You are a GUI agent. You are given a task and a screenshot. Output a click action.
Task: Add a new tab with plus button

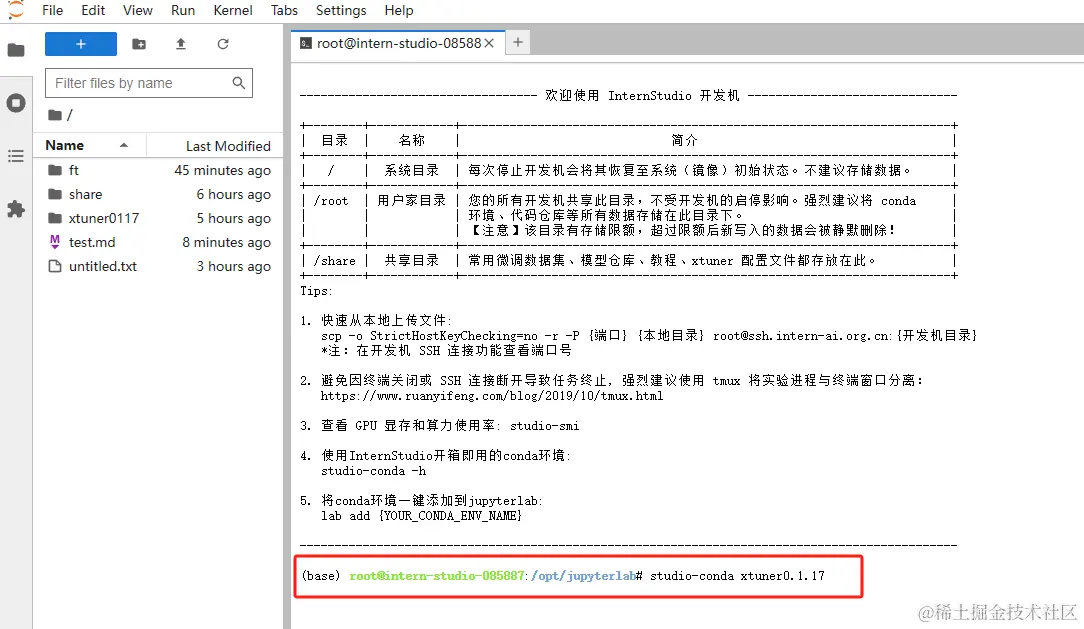pos(518,42)
